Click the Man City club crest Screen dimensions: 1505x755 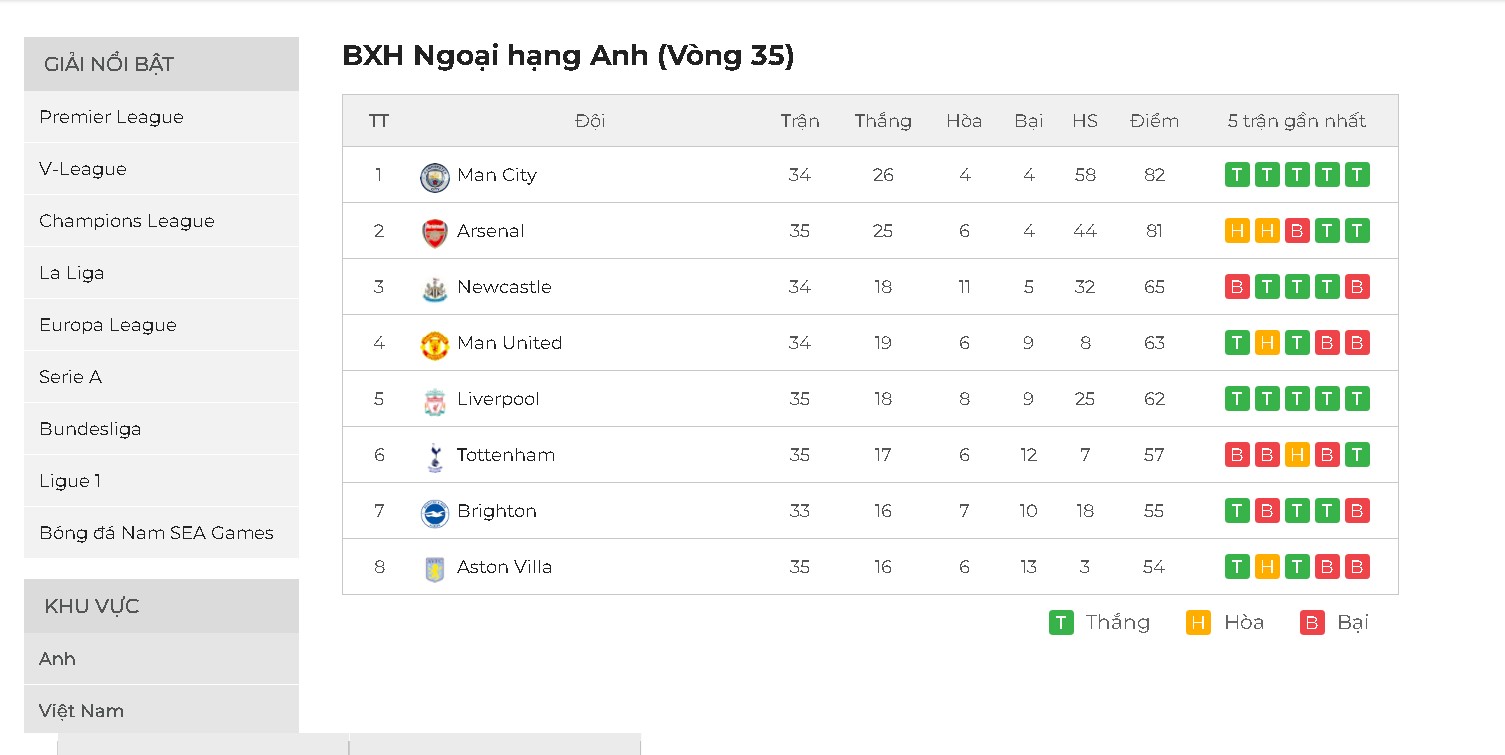435,177
